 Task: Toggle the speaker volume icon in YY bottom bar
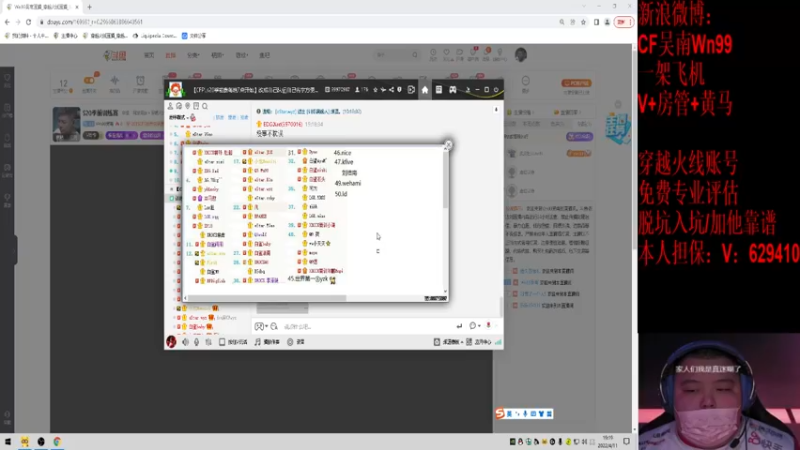coord(186,342)
